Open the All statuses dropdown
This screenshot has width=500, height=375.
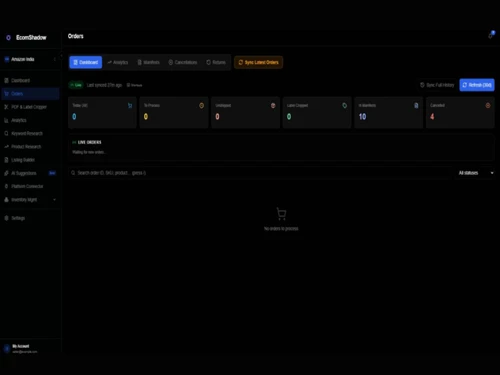click(x=475, y=173)
